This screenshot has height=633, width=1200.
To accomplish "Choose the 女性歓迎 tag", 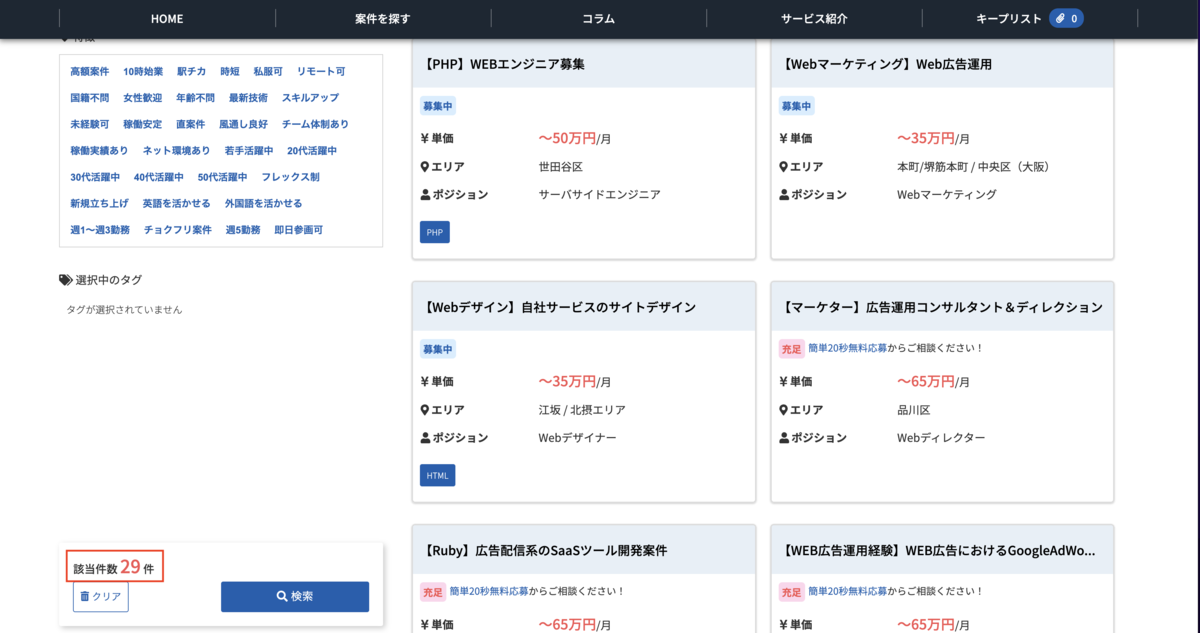I will point(143,98).
